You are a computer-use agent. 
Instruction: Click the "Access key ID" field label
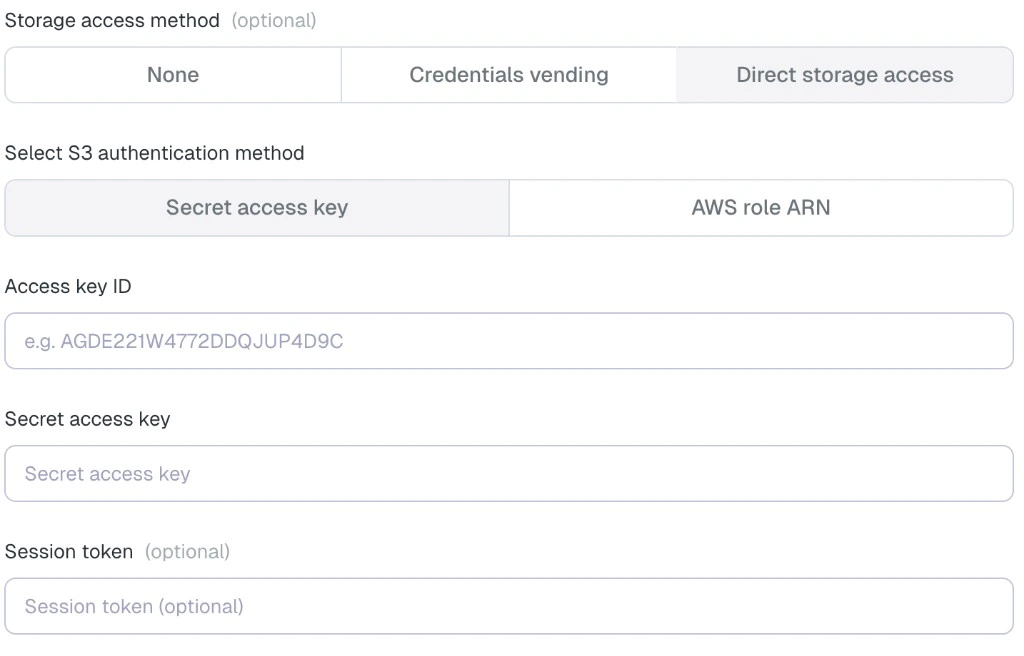click(69, 286)
